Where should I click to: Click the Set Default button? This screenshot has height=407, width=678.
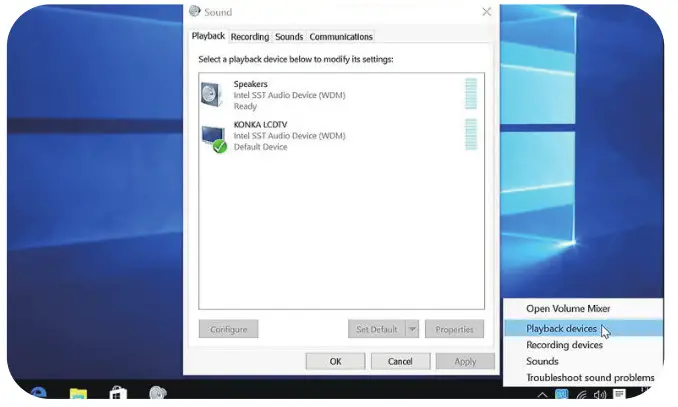pos(377,329)
